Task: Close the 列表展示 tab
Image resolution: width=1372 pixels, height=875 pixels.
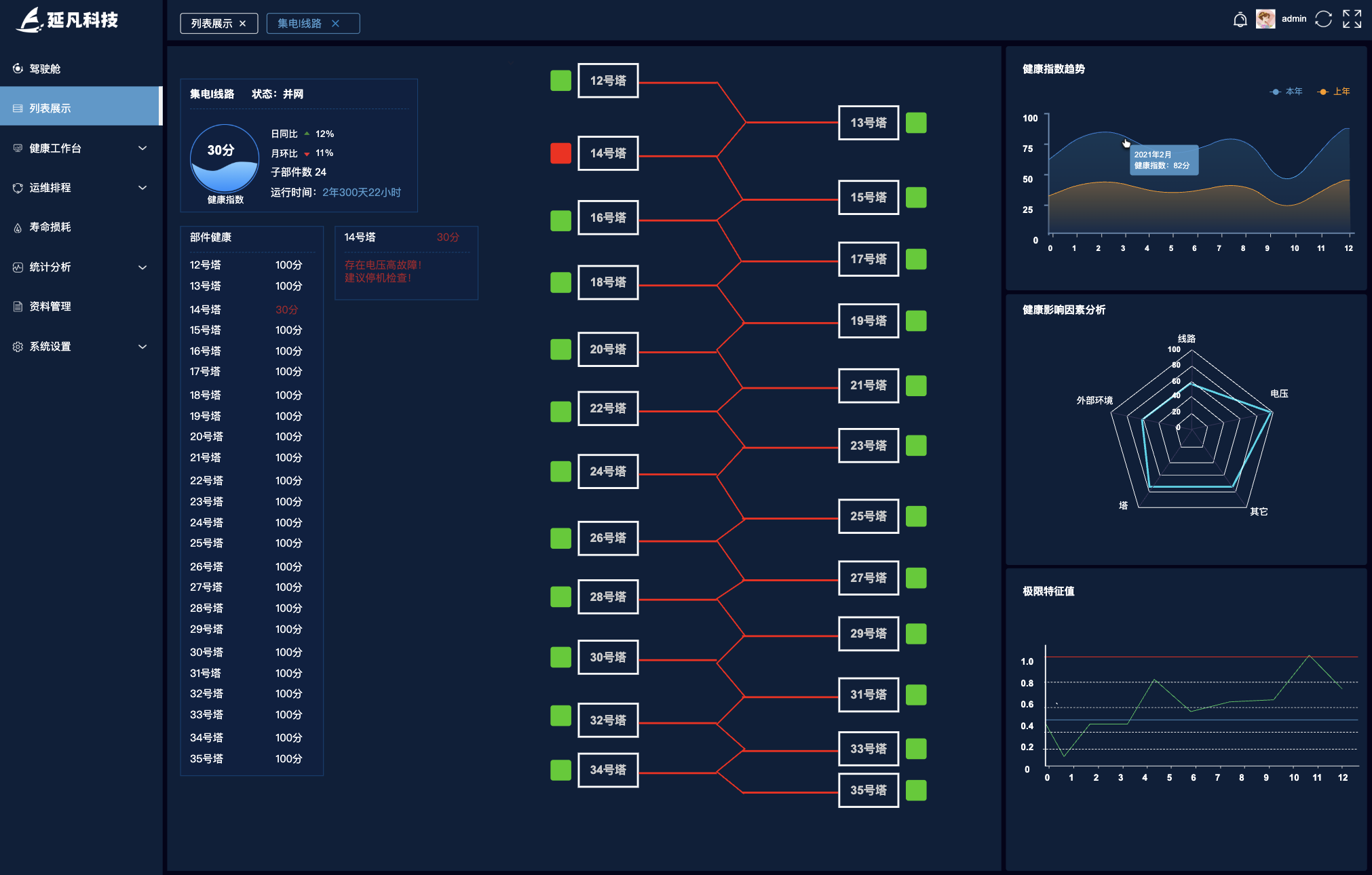Action: [242, 24]
